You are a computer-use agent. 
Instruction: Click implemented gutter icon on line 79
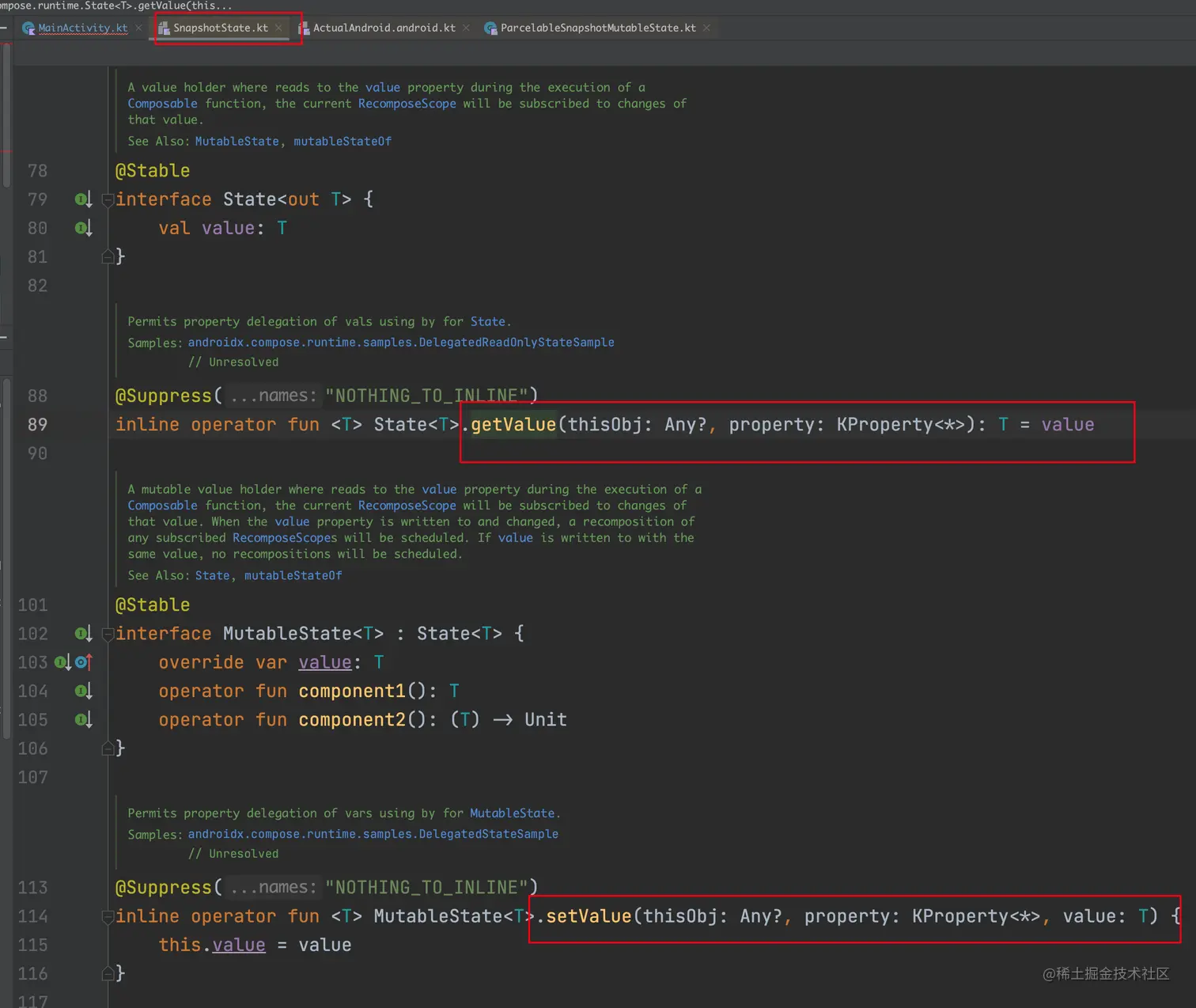click(83, 199)
